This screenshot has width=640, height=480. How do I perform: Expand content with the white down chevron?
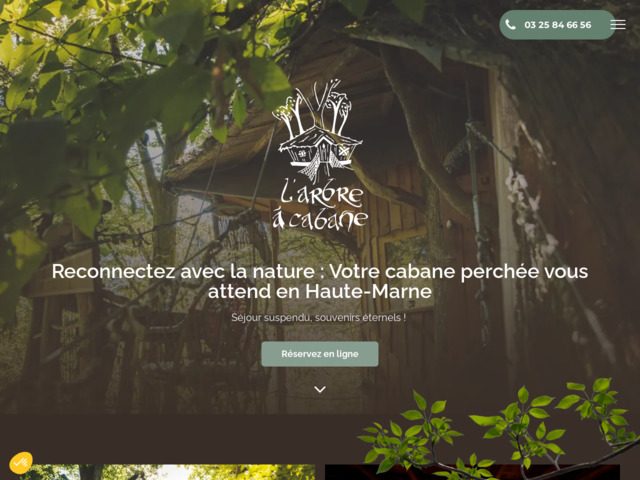pyautogui.click(x=320, y=389)
